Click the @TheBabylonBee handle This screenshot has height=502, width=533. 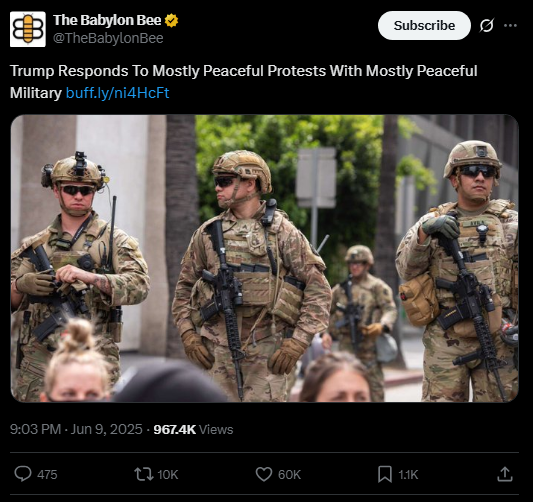tap(108, 38)
